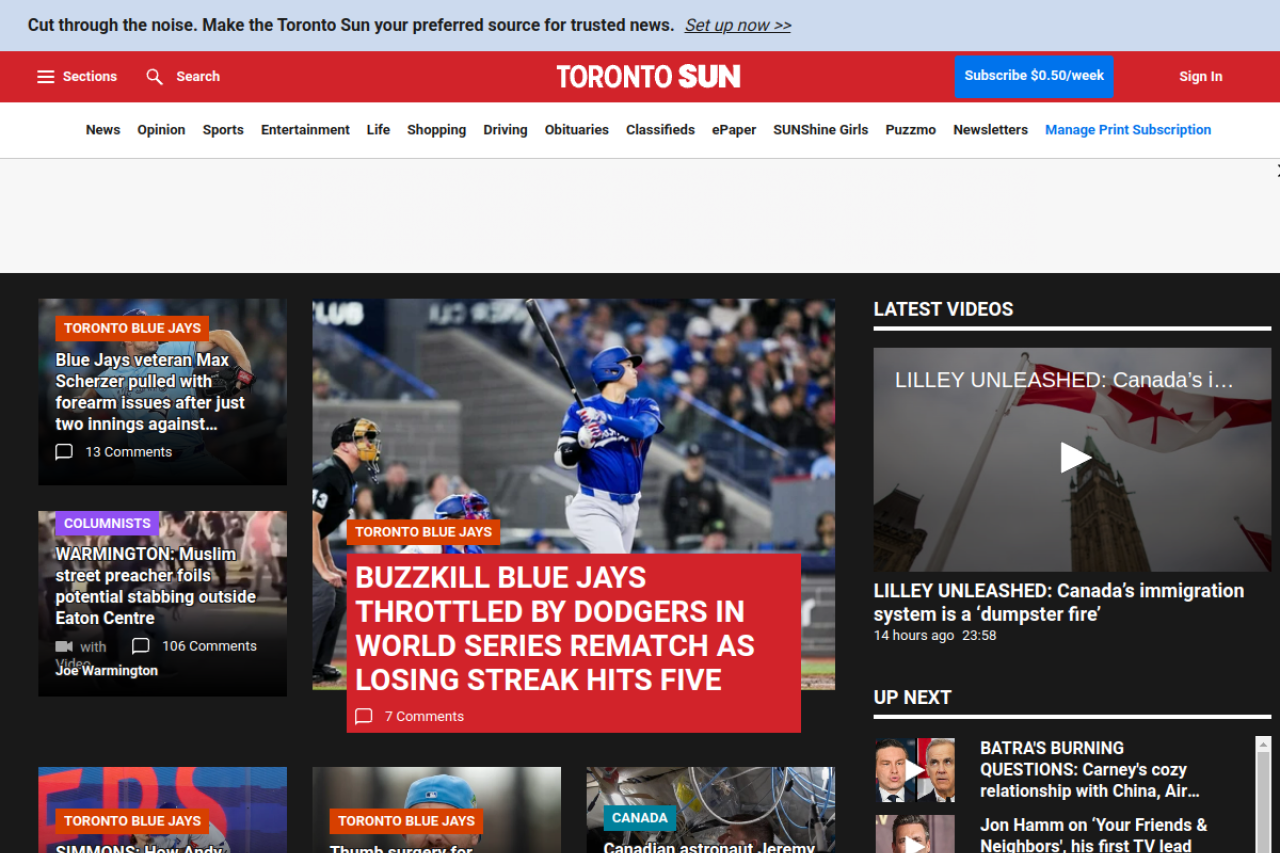
Task: Open the Sections hamburger menu icon
Action: click(46, 77)
